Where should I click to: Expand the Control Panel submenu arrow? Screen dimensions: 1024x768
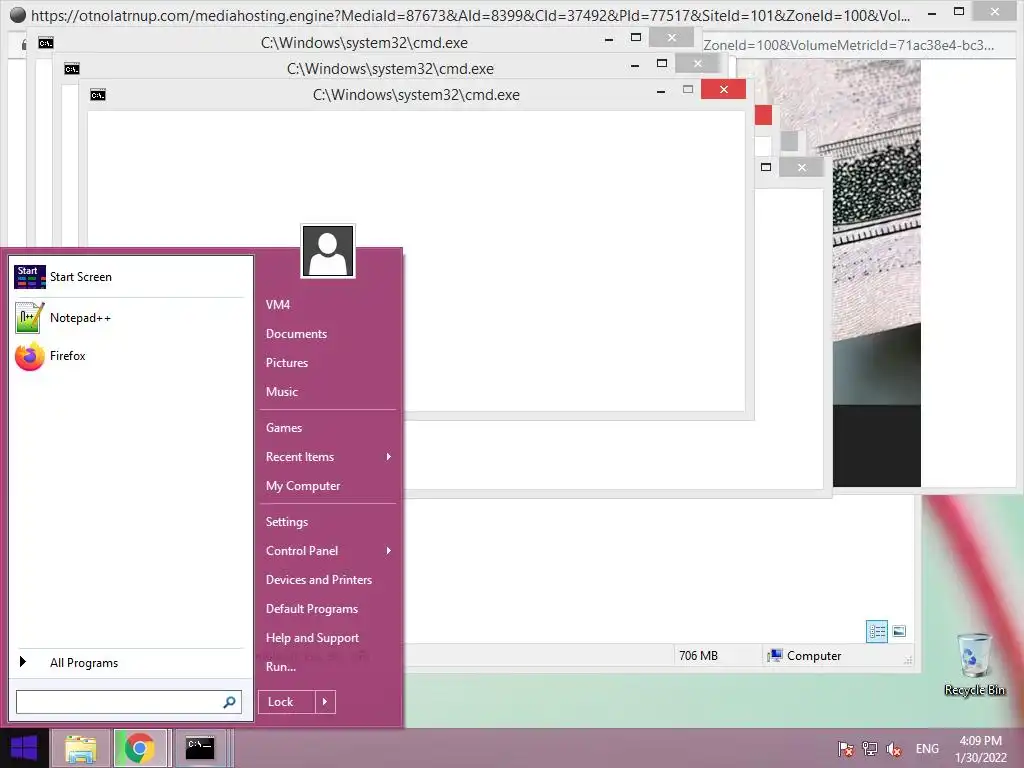click(x=389, y=551)
